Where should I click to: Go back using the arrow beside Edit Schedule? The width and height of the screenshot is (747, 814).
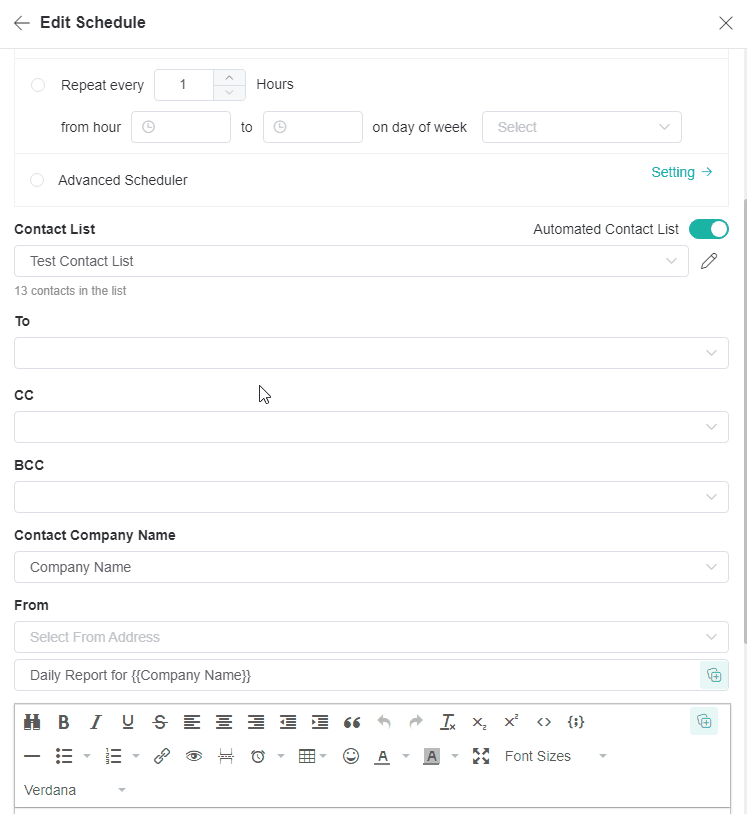(x=21, y=23)
